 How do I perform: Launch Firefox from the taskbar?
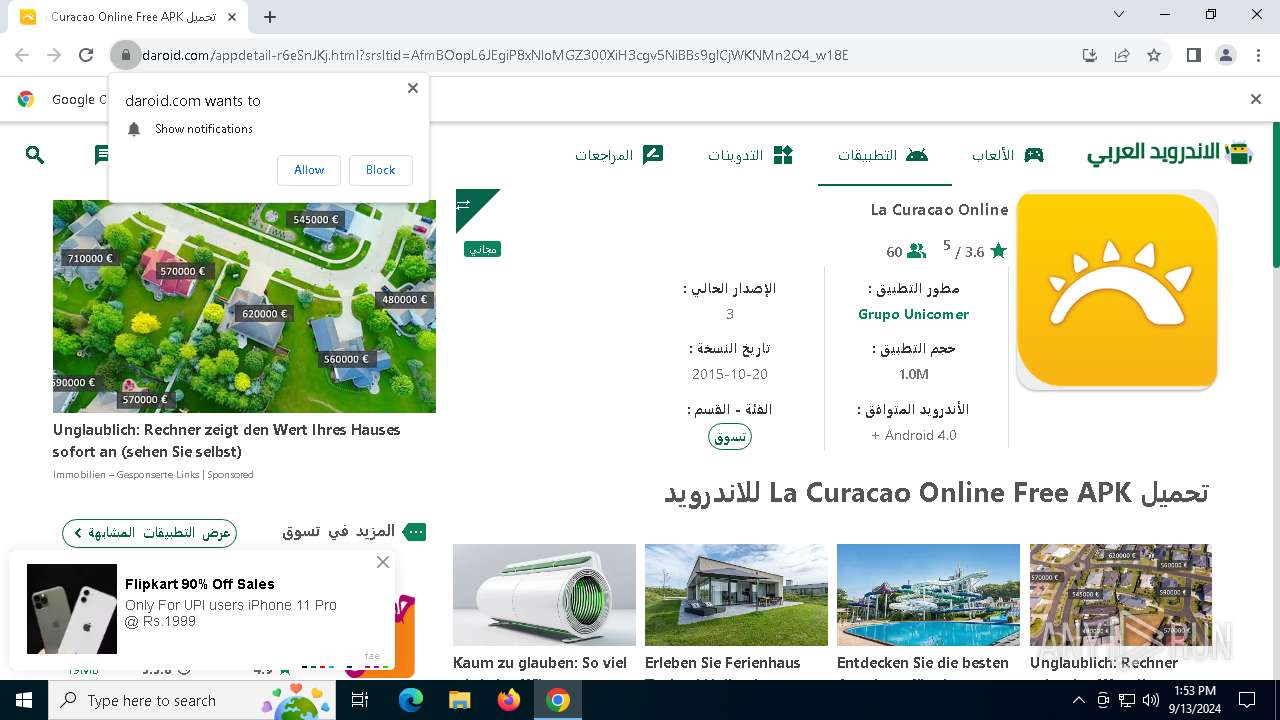pos(509,700)
